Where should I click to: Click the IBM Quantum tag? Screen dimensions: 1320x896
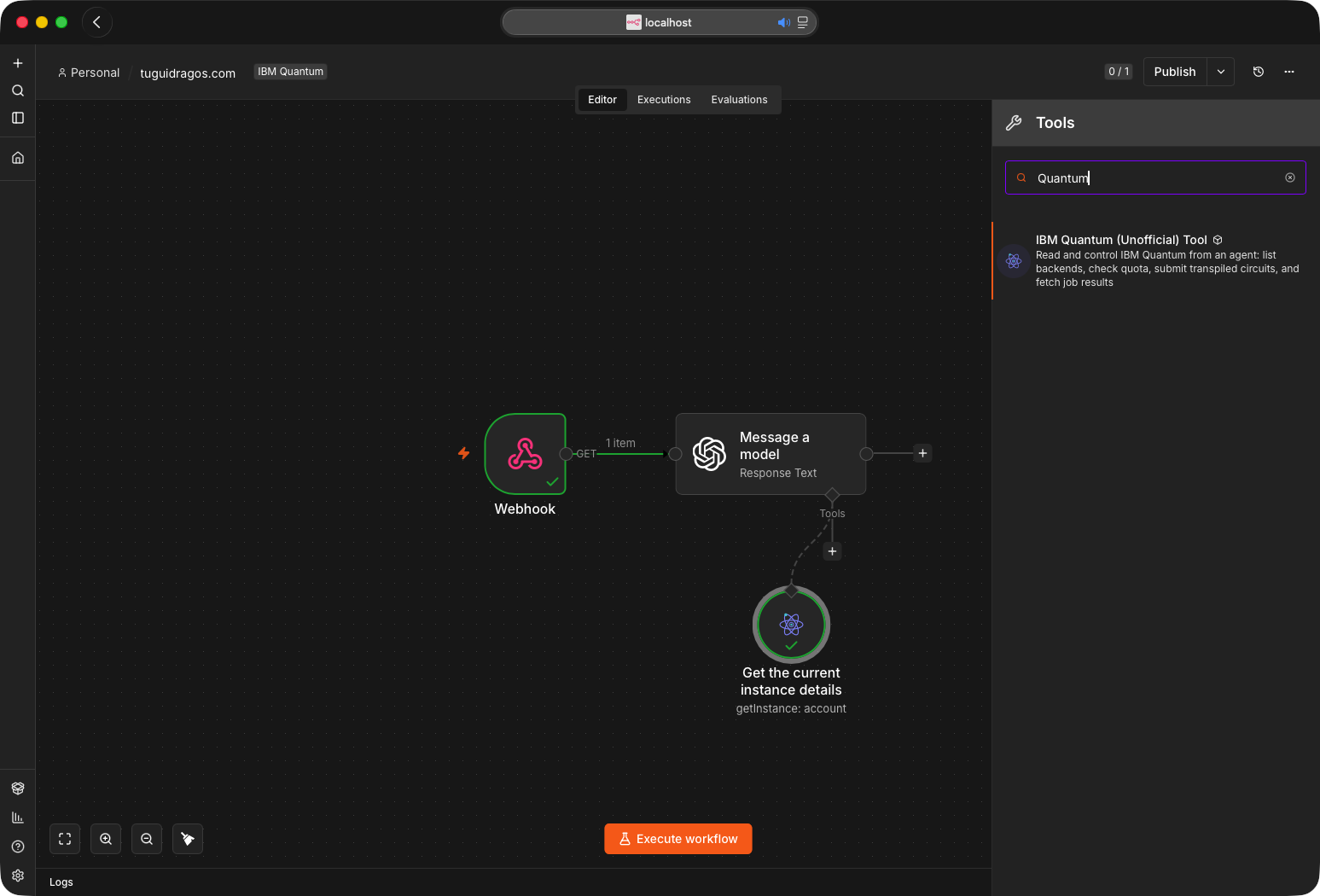coord(291,72)
